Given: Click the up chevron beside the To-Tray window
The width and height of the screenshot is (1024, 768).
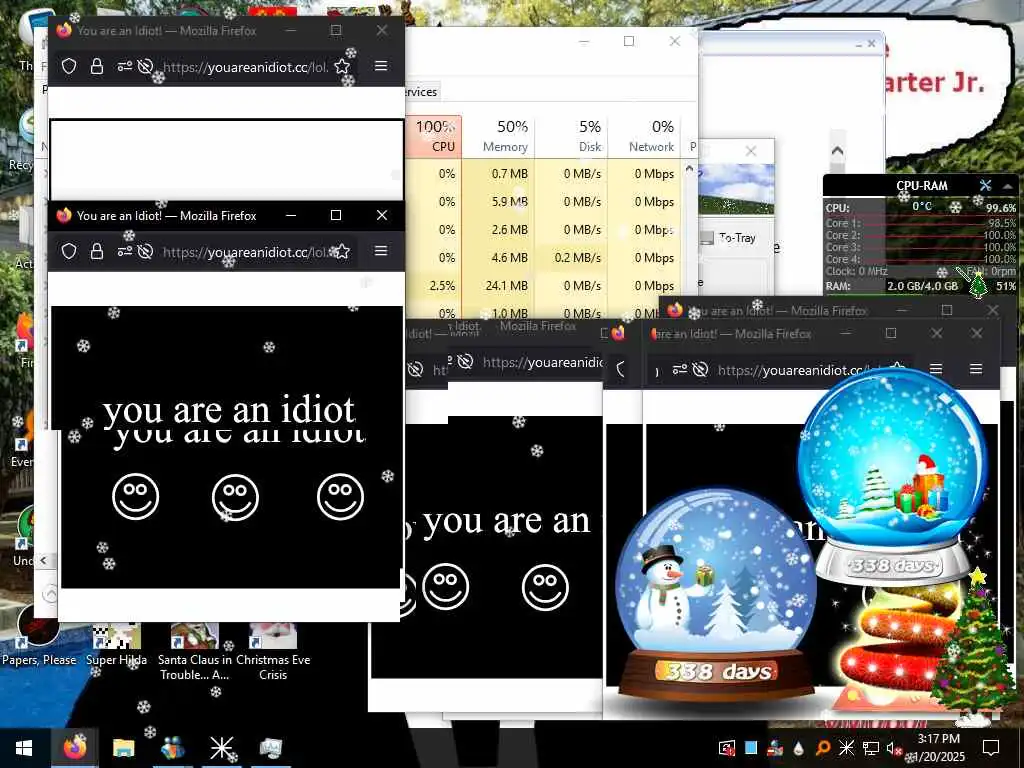Looking at the screenshot, I should 837,151.
